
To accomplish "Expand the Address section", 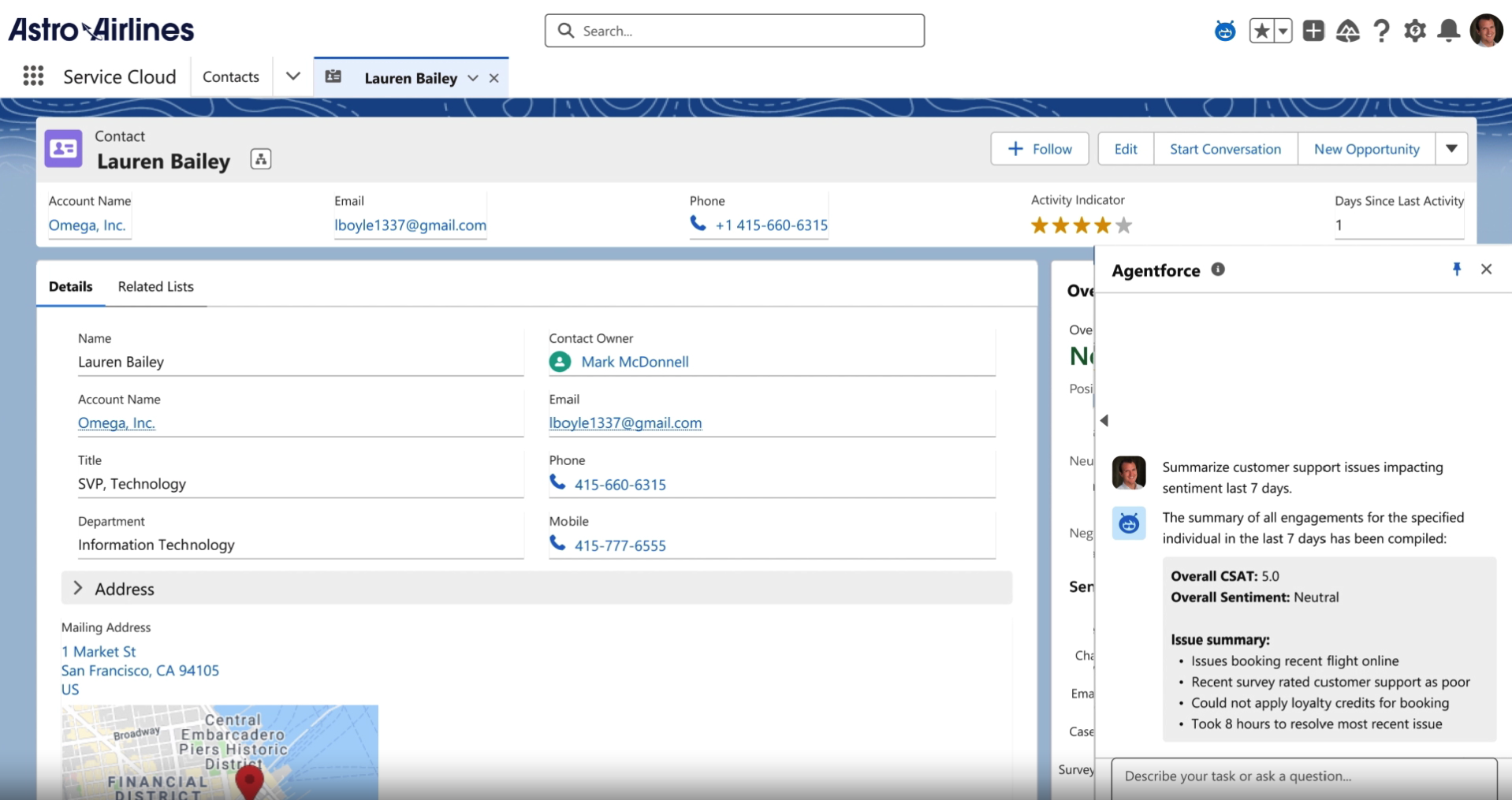I will (79, 588).
